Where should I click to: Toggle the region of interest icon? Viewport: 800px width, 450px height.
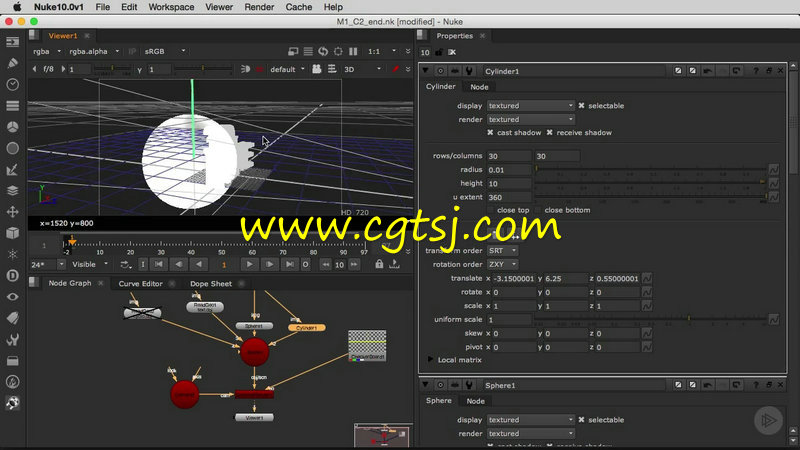pos(338,52)
